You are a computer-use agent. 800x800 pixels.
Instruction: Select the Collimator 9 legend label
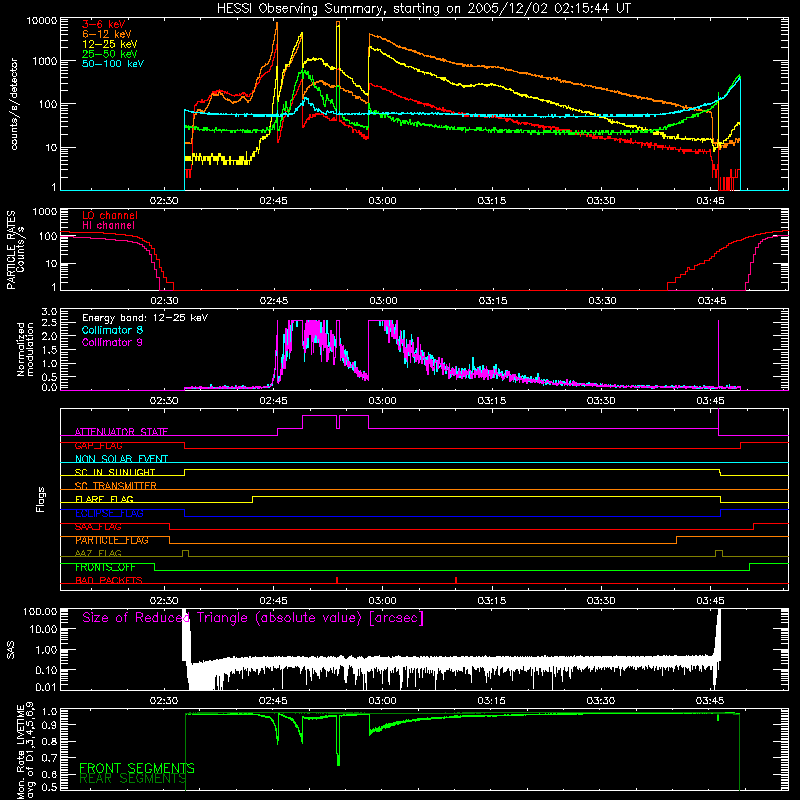pos(112,342)
